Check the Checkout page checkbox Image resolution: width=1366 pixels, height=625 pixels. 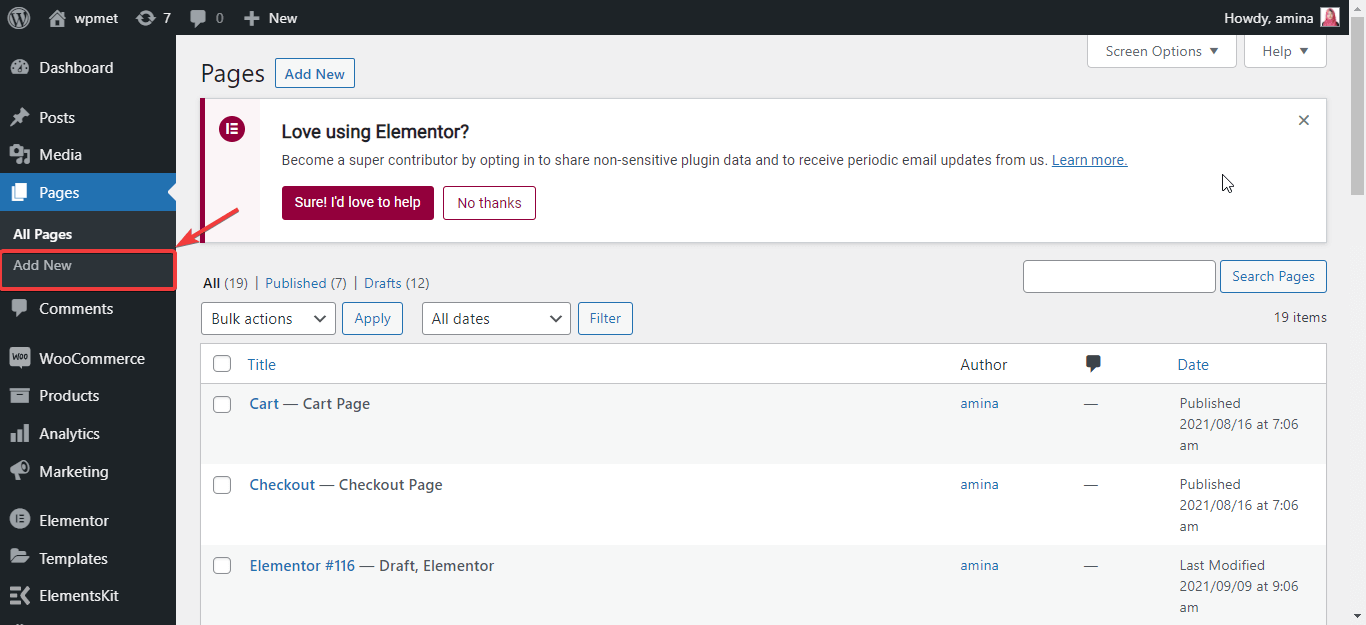[x=222, y=485]
